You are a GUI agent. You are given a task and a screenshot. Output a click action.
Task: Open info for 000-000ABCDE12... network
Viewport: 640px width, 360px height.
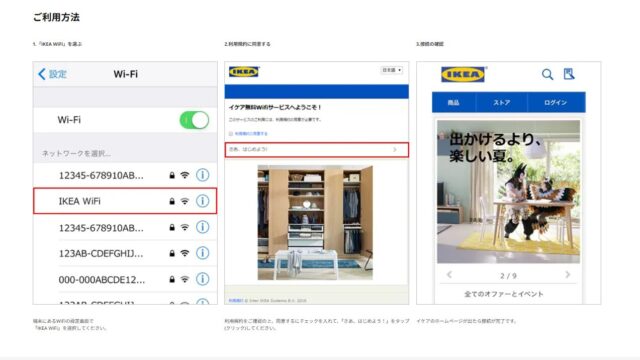click(202, 279)
